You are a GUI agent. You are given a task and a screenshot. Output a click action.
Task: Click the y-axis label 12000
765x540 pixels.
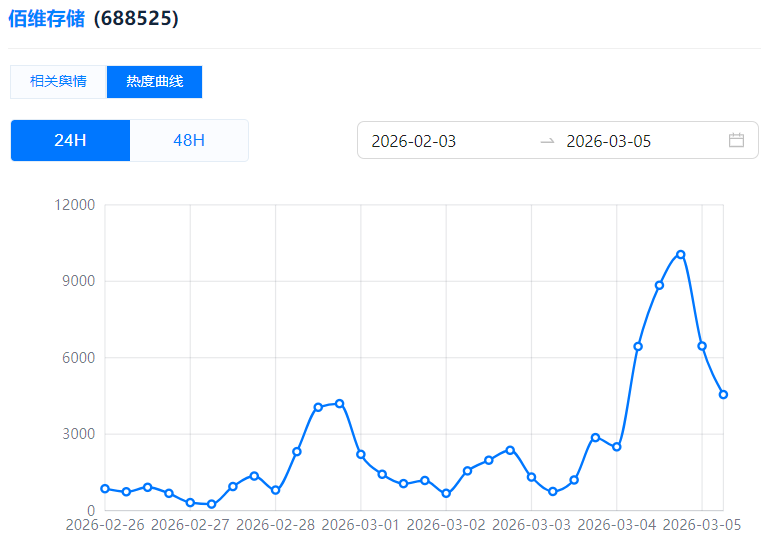76,205
